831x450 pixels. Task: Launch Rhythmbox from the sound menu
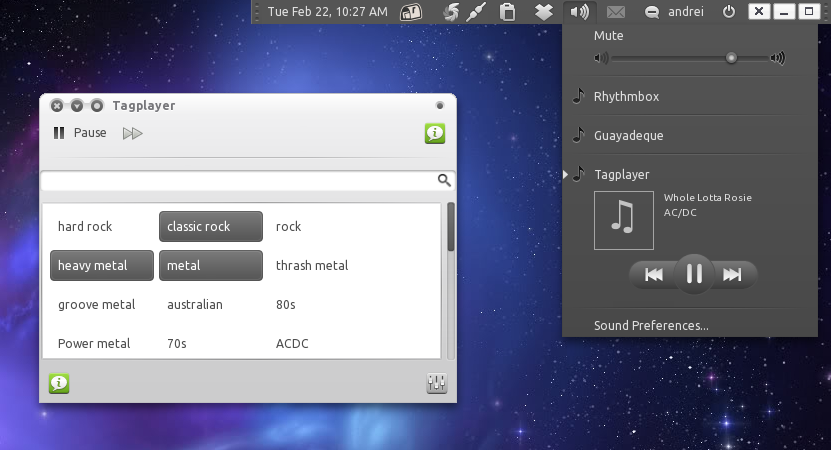(x=626, y=96)
